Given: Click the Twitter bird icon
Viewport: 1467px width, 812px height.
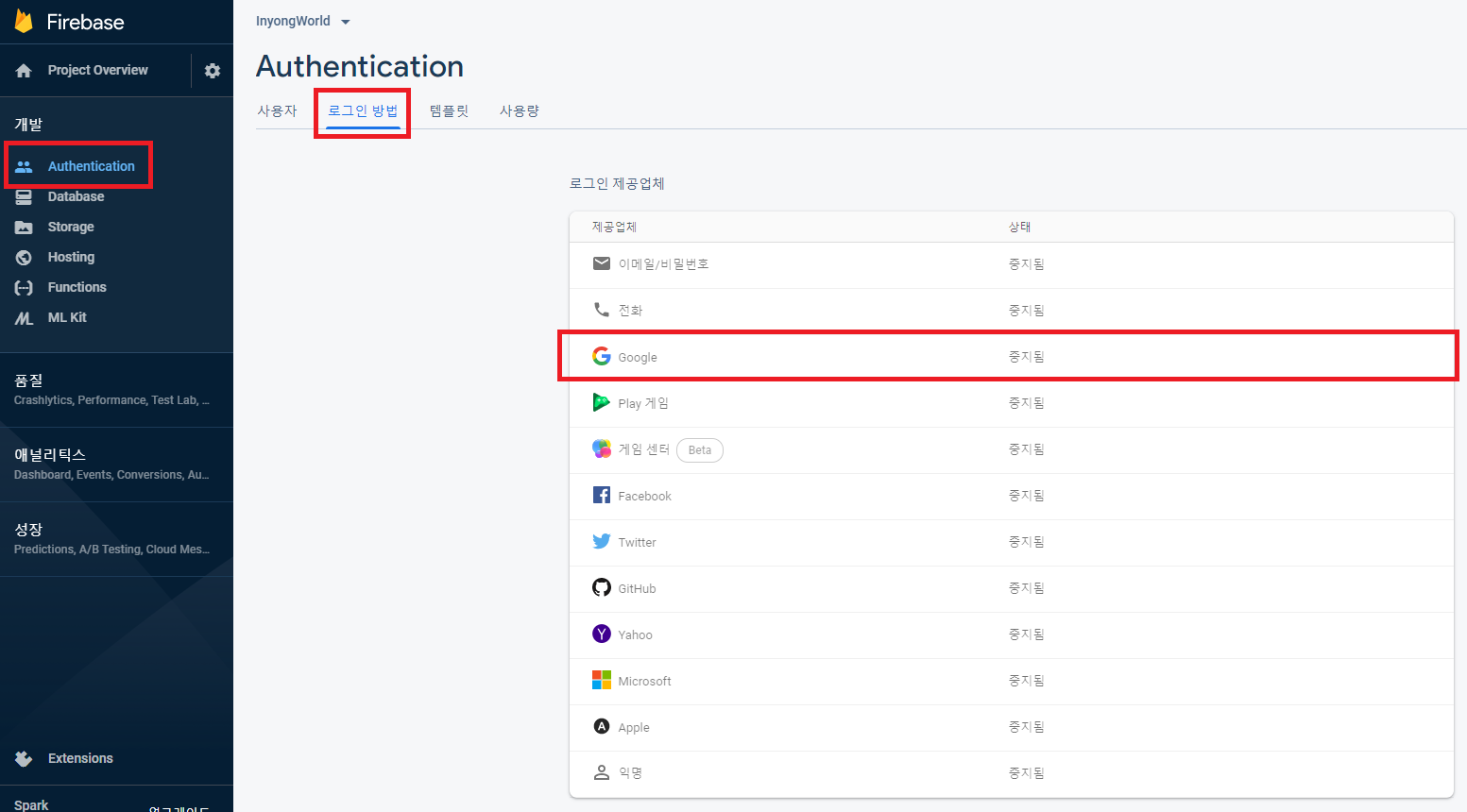Looking at the screenshot, I should point(602,541).
